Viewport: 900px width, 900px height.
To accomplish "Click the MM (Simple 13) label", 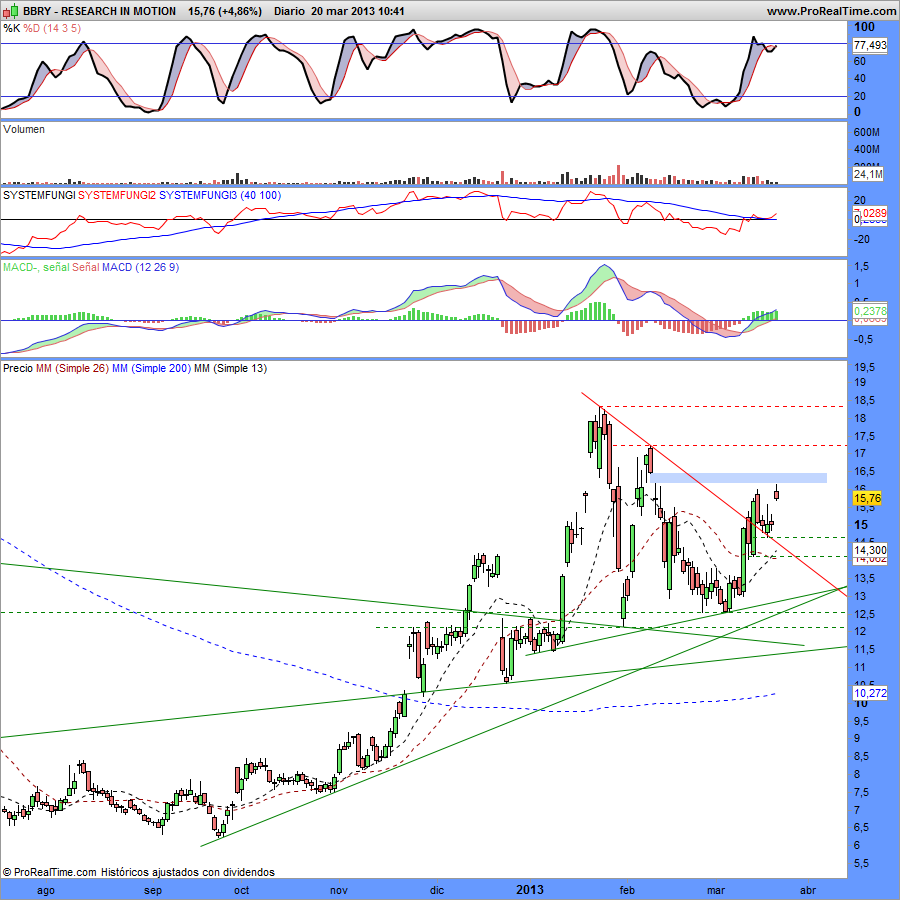I will (x=230, y=368).
